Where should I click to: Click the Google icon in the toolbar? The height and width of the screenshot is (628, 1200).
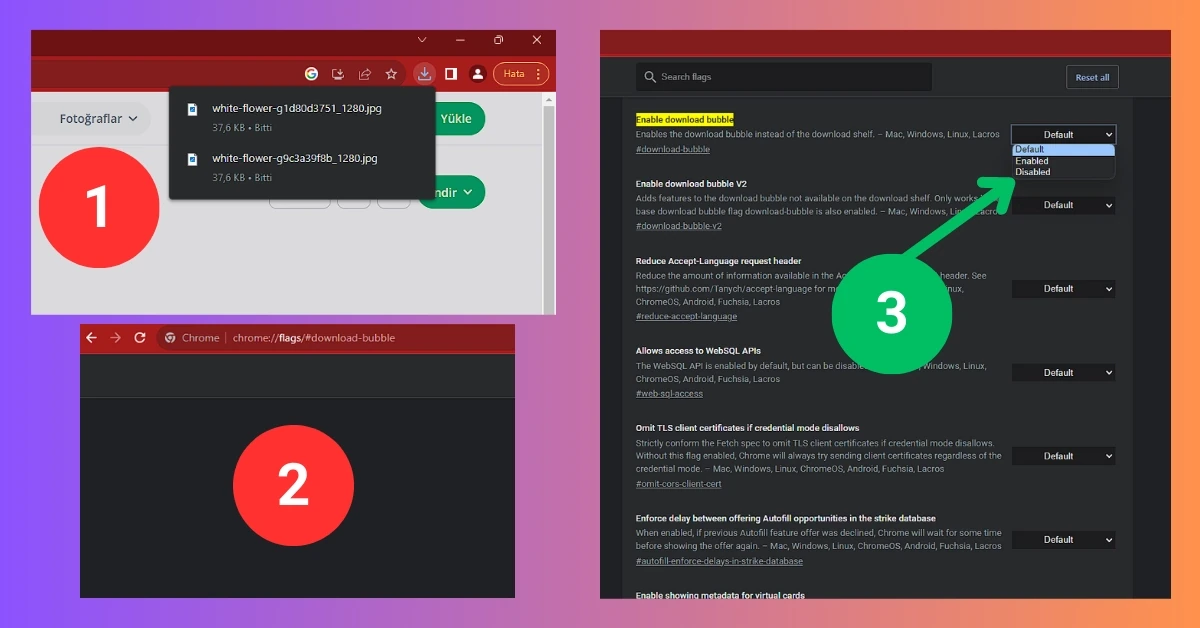pos(311,73)
